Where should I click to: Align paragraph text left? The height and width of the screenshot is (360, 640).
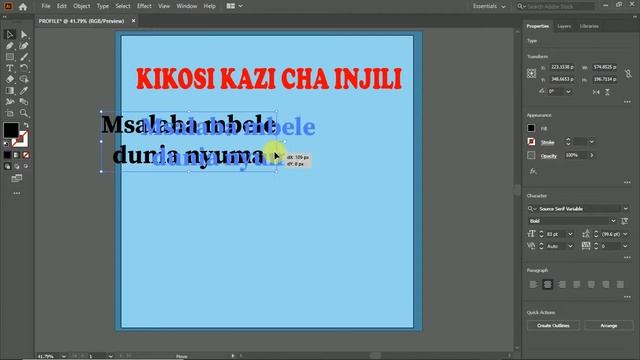coord(533,284)
